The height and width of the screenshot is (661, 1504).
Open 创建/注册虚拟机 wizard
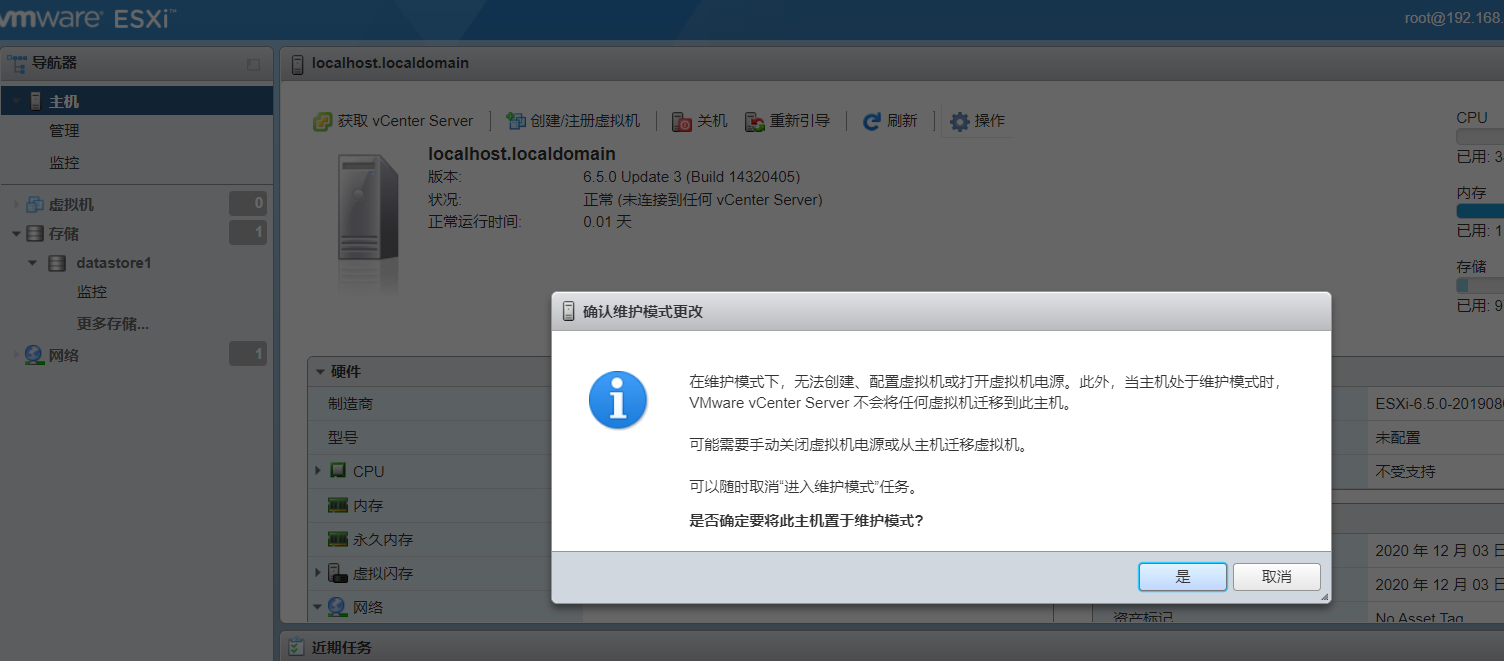(x=573, y=121)
